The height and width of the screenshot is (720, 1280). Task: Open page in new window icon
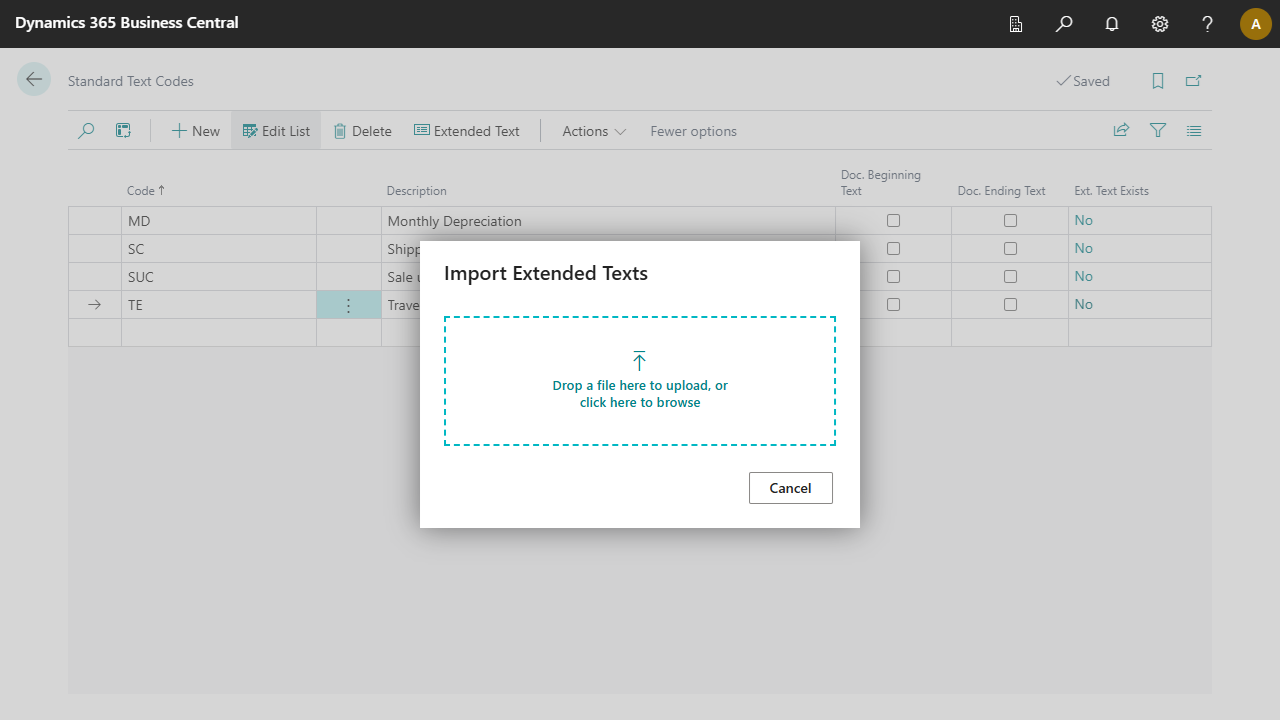[1194, 81]
